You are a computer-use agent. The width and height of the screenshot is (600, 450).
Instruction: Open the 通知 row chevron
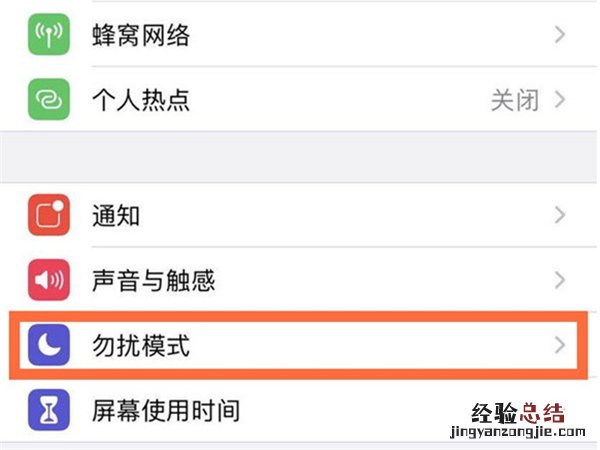point(559,215)
